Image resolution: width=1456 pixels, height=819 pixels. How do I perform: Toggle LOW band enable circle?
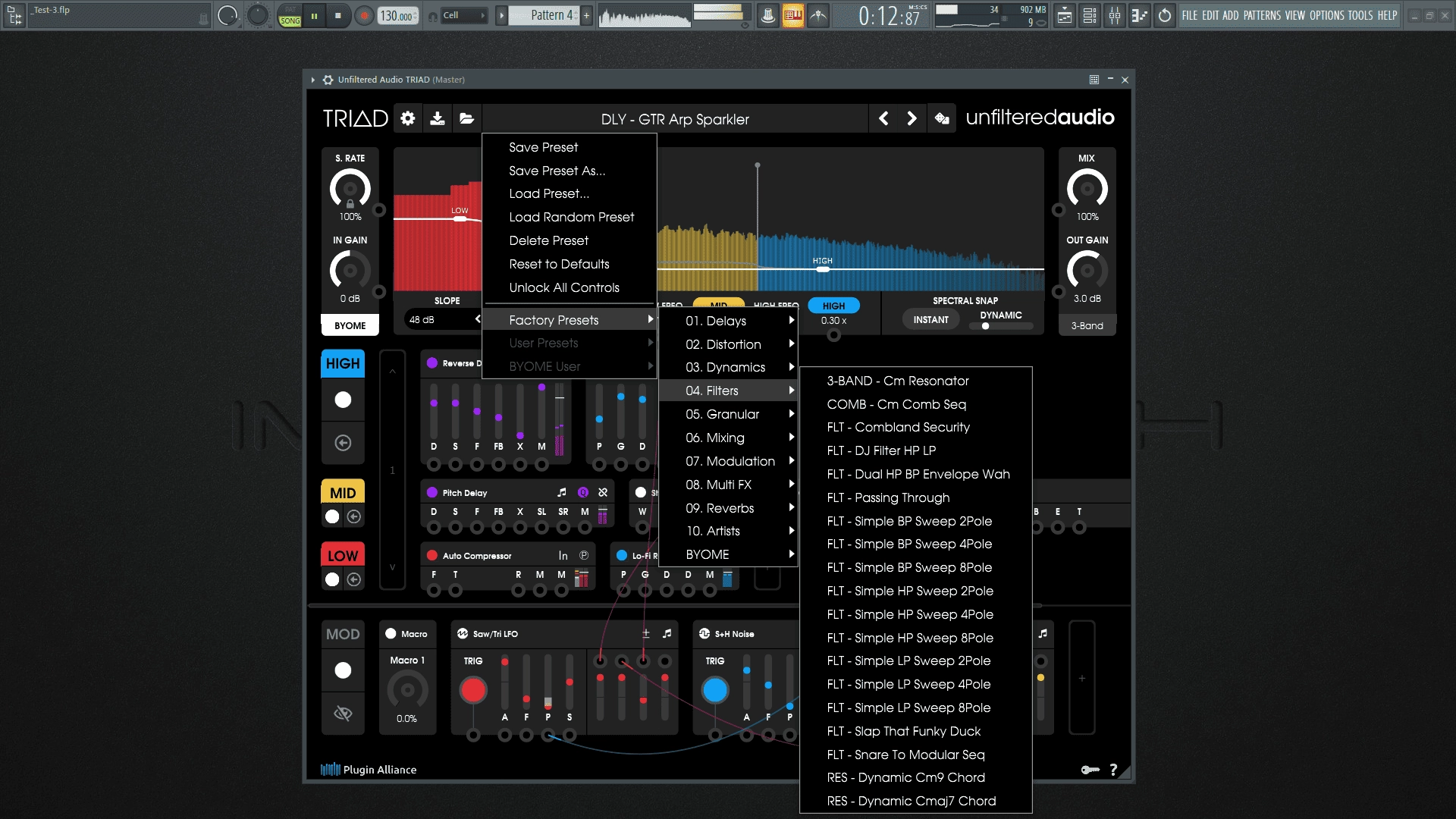click(x=332, y=579)
